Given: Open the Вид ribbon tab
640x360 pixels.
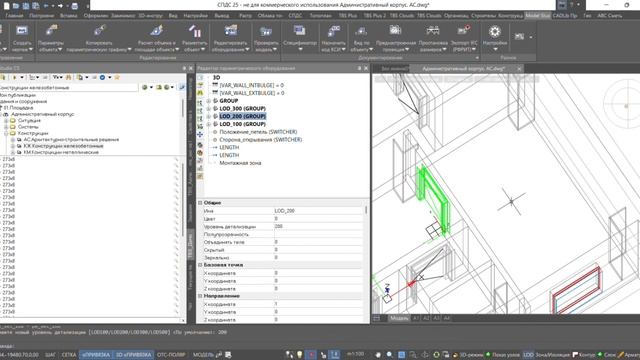Looking at the screenshot, I should [x=173, y=16].
